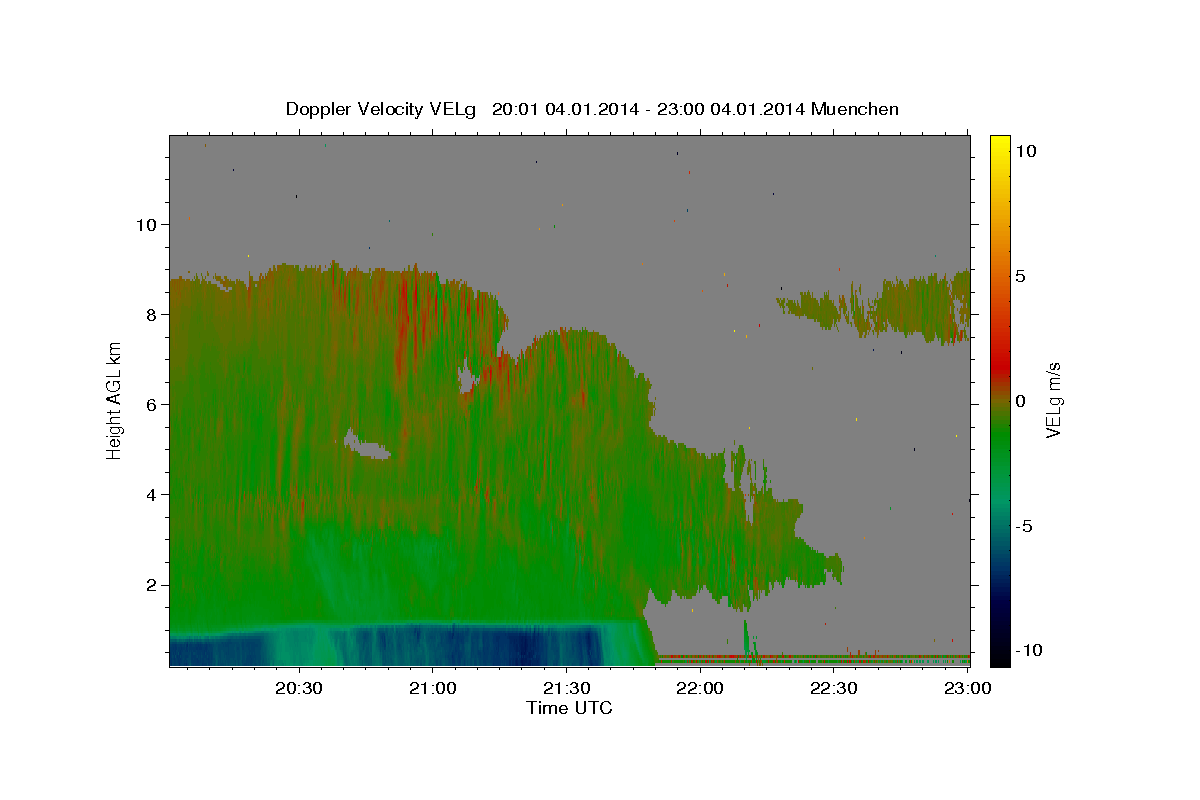Click the 21:30 time tick label

click(566, 688)
